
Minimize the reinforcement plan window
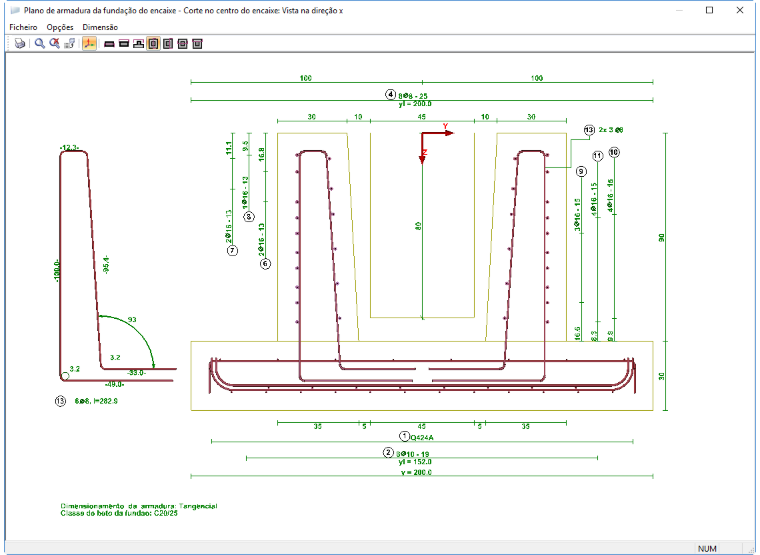(679, 10)
